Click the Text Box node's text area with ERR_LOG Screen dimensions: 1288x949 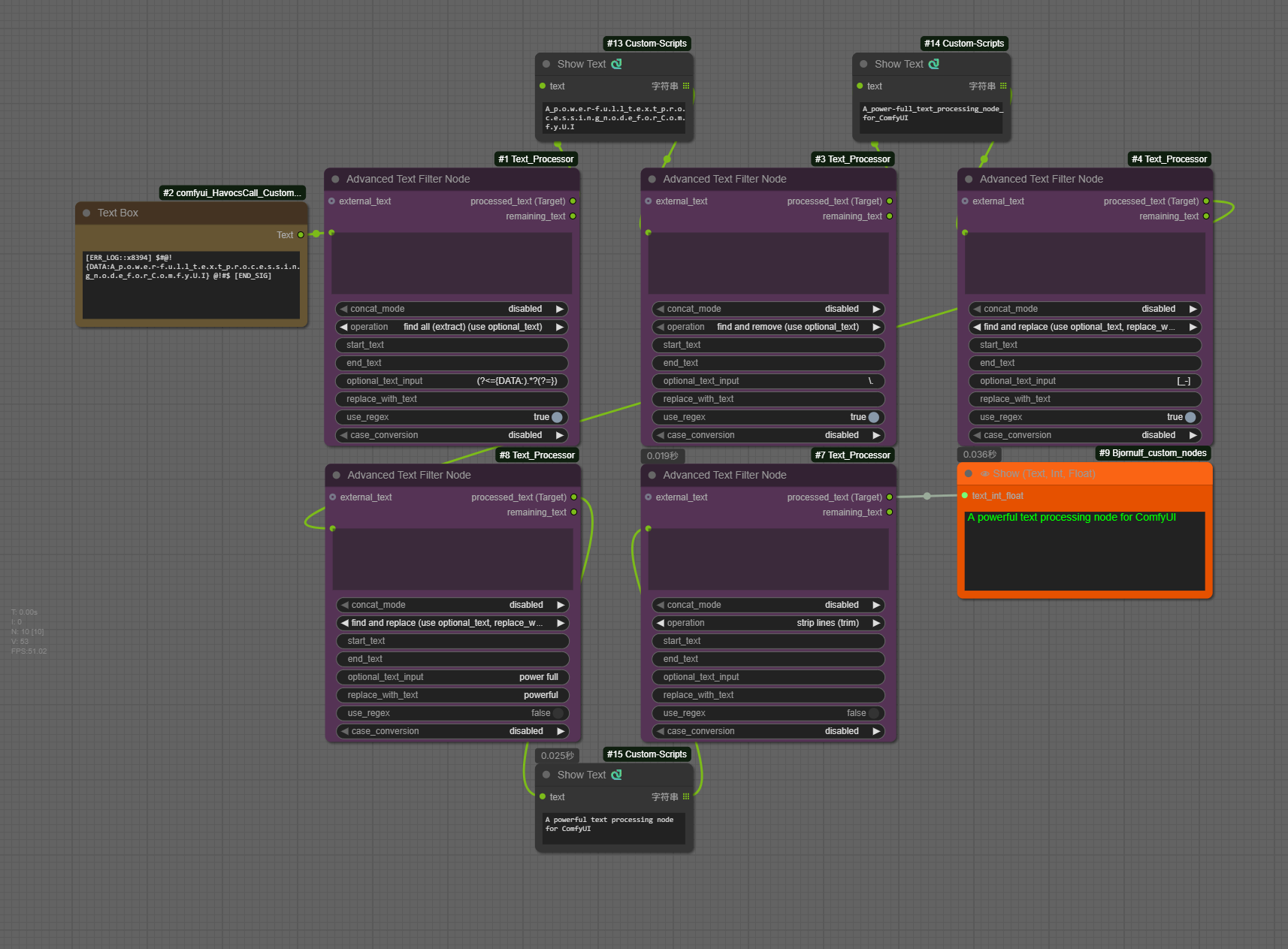pyautogui.click(x=191, y=285)
